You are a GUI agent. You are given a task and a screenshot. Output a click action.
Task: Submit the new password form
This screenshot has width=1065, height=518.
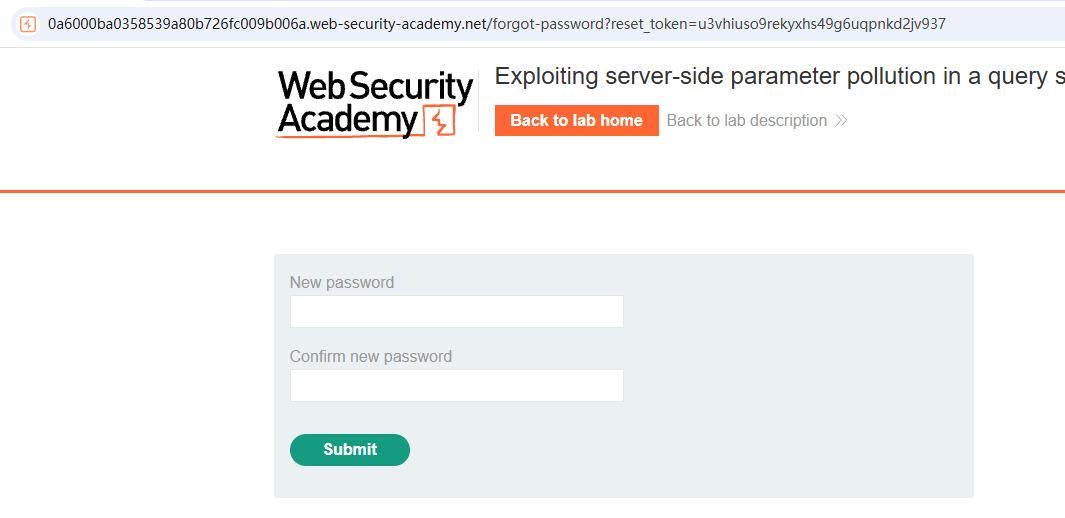(350, 449)
